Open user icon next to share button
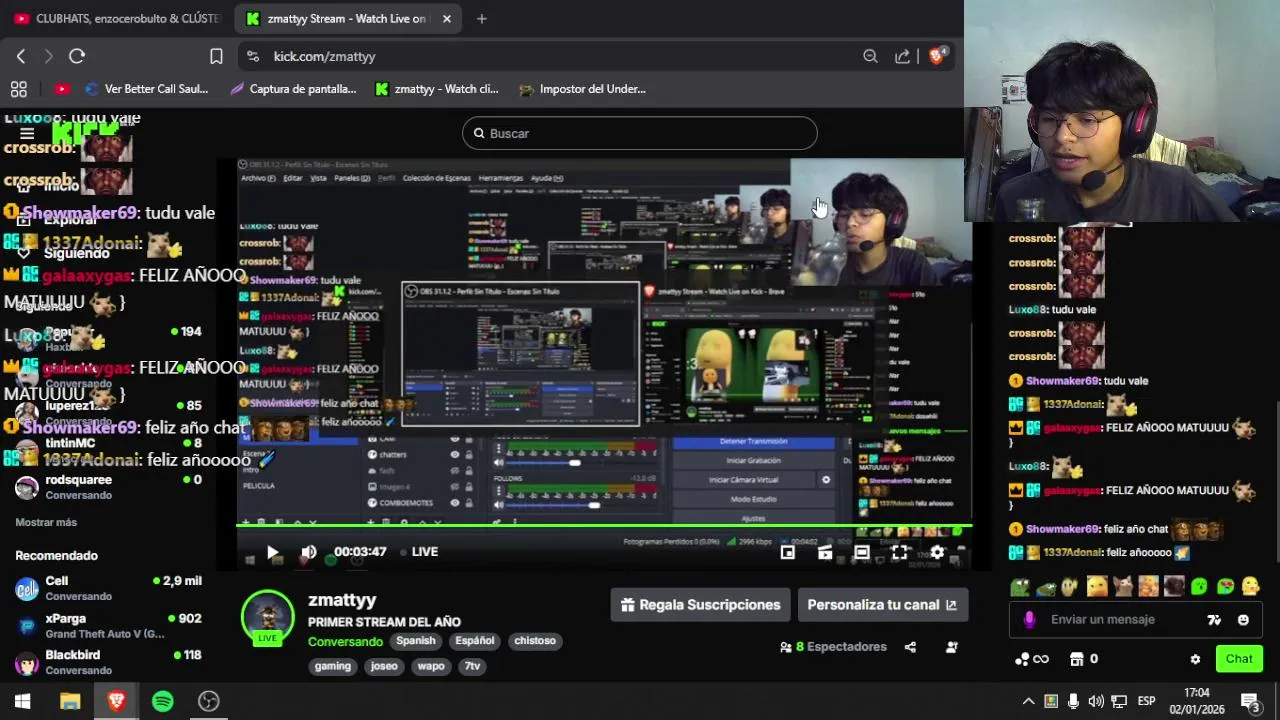Image resolution: width=1280 pixels, height=720 pixels. 951,647
